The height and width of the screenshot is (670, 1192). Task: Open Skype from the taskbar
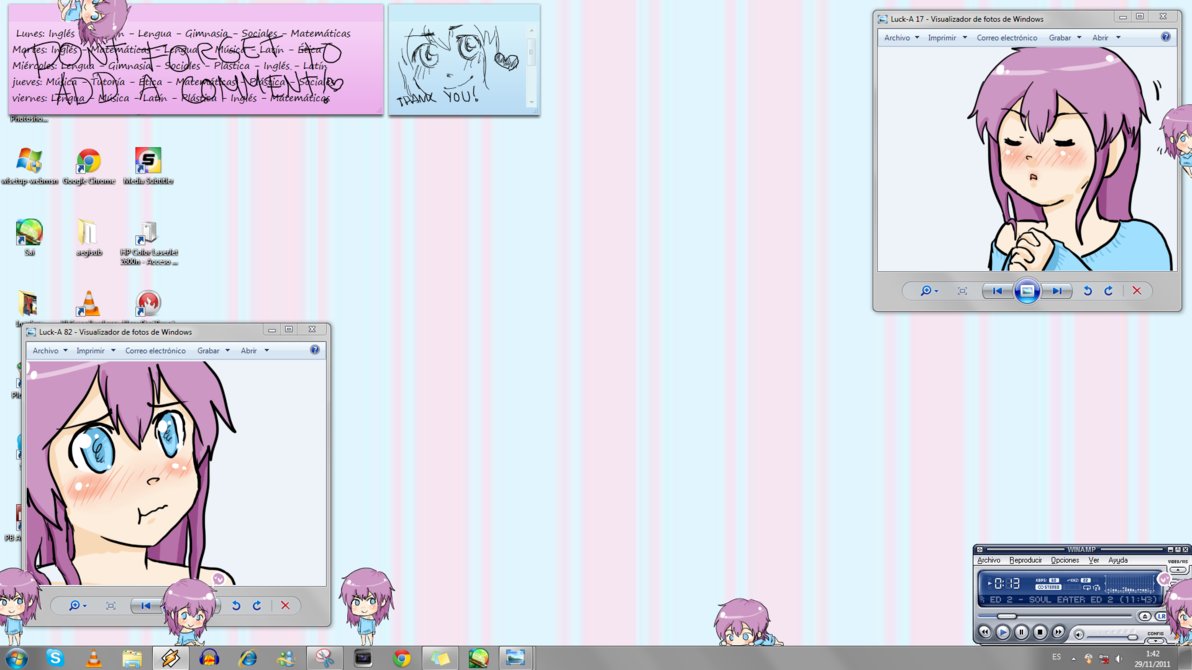click(x=57, y=659)
